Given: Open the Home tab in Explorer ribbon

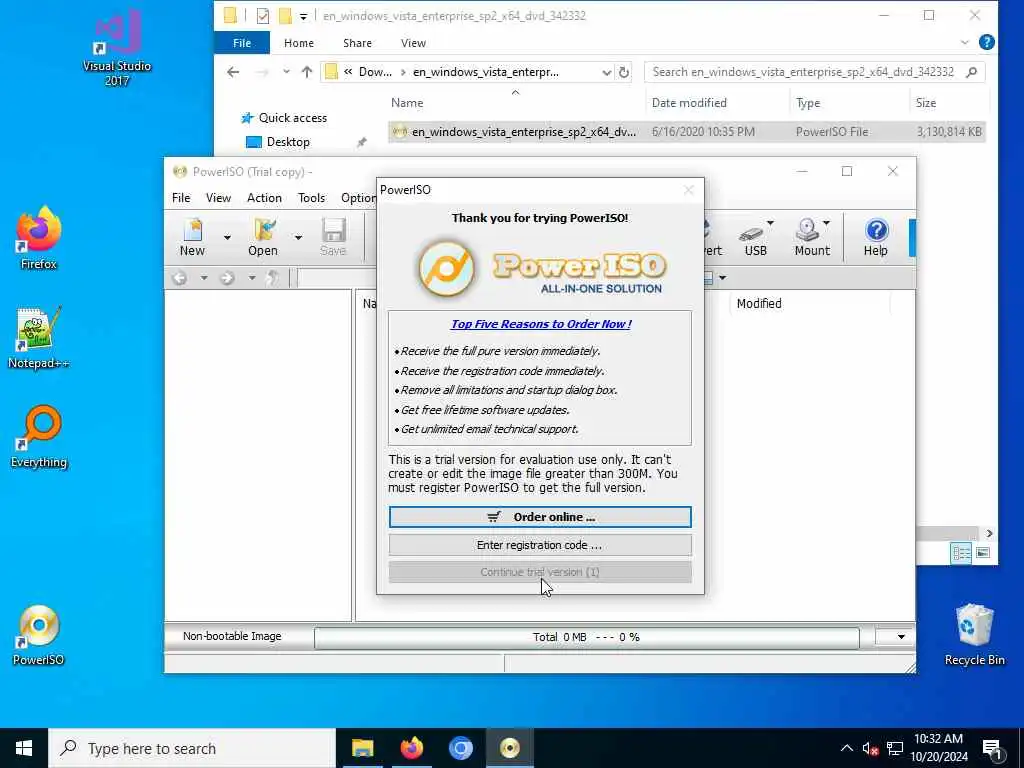Looking at the screenshot, I should coord(298,43).
